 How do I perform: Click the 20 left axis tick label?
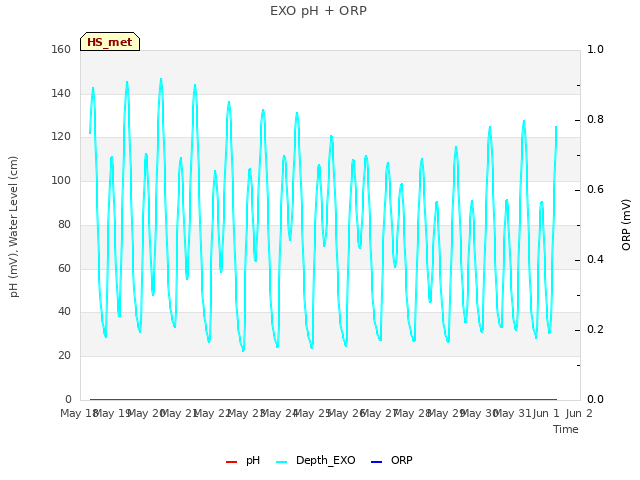pyautogui.click(x=64, y=356)
